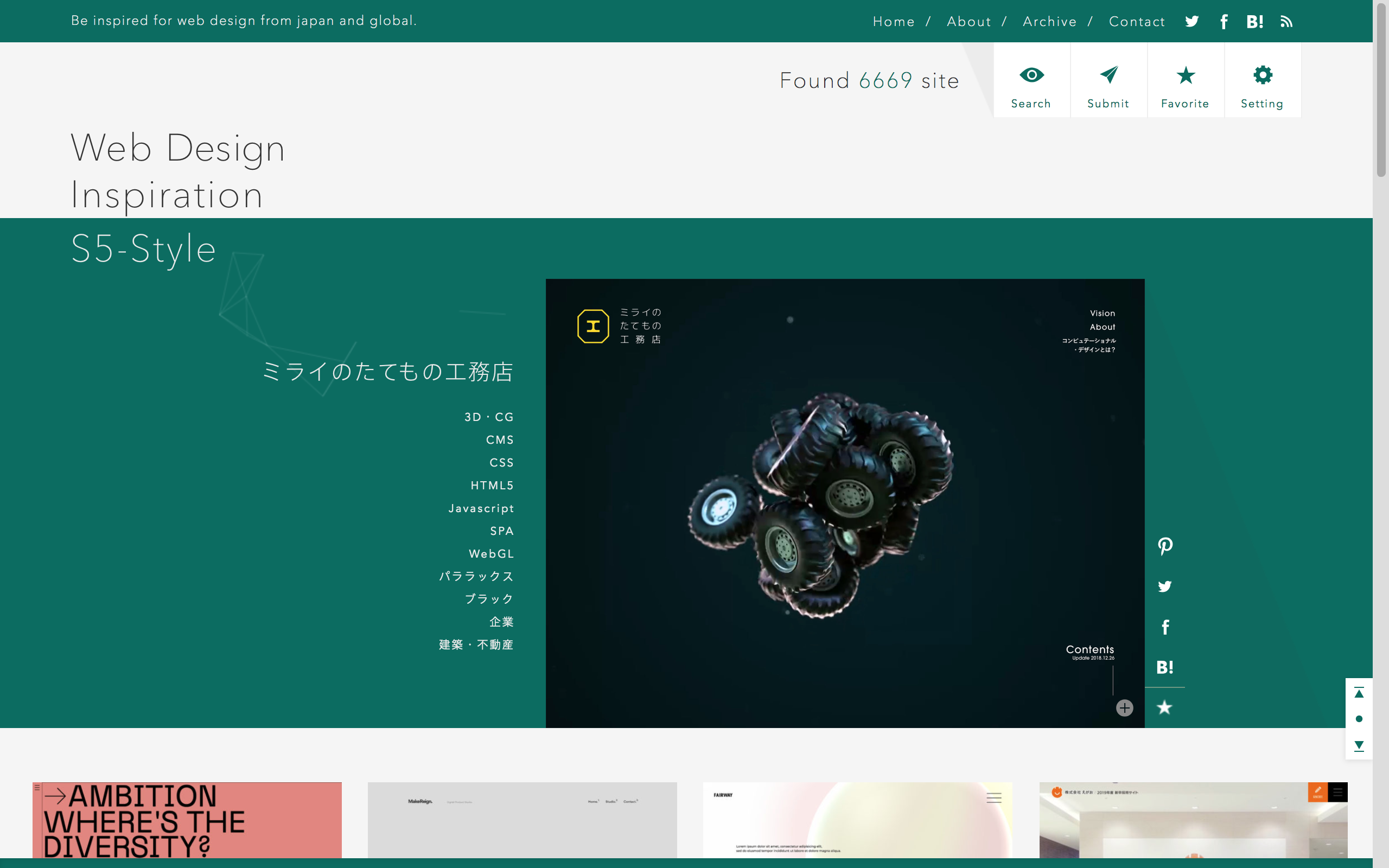Select the CSS tag
The height and width of the screenshot is (868, 1389).
[502, 463]
